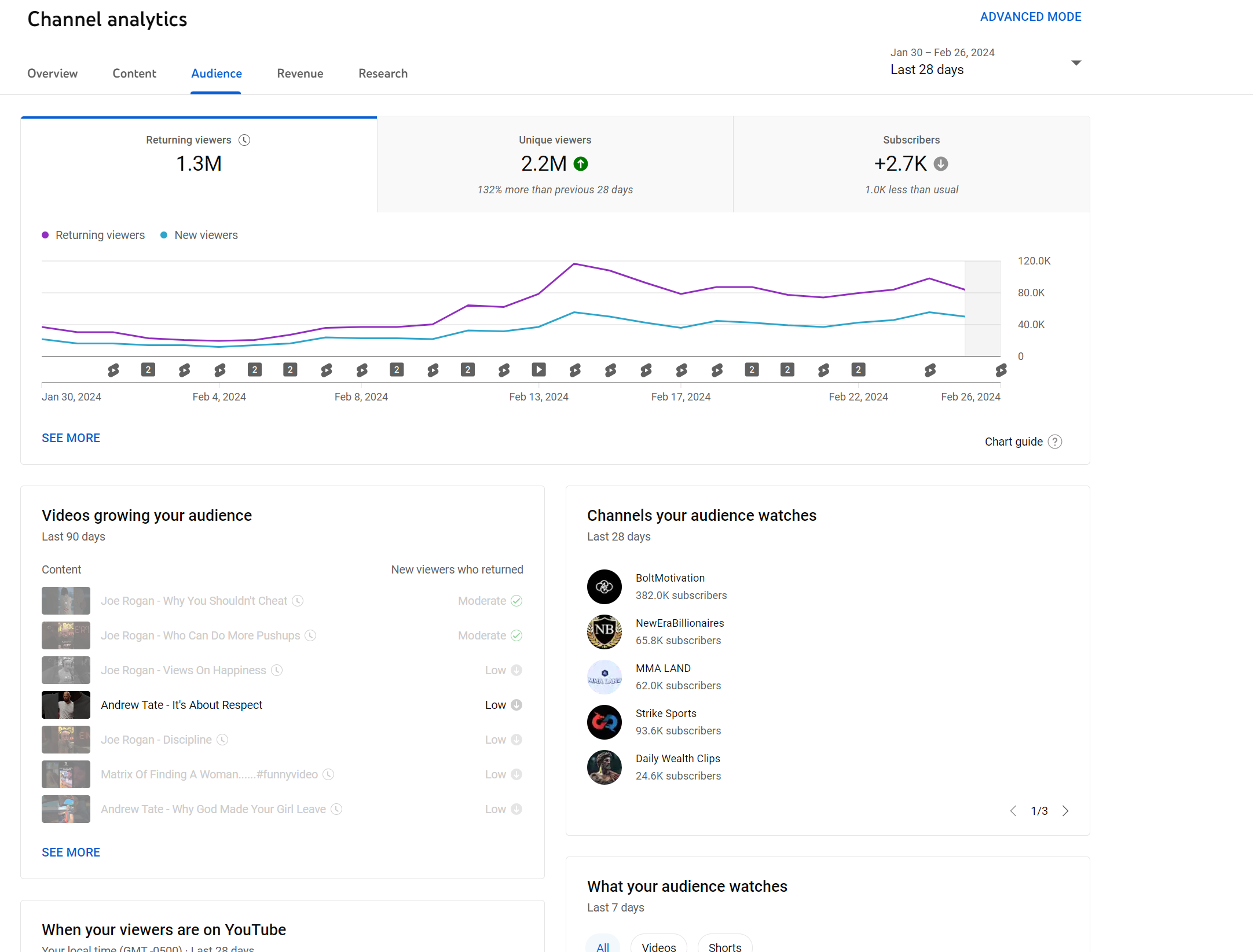Click the '2' marker above Feb 22, 2024 tick
The height and width of the screenshot is (952, 1253).
pyautogui.click(x=859, y=369)
